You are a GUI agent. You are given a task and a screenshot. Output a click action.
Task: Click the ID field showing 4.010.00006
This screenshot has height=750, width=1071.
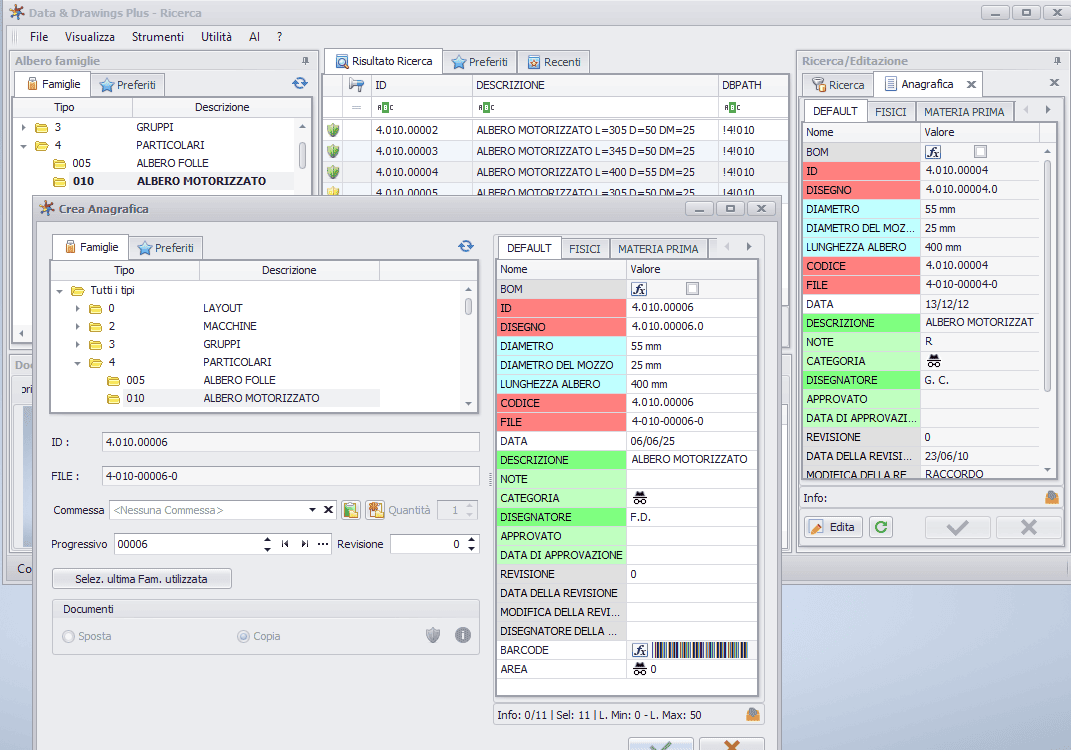coord(291,442)
